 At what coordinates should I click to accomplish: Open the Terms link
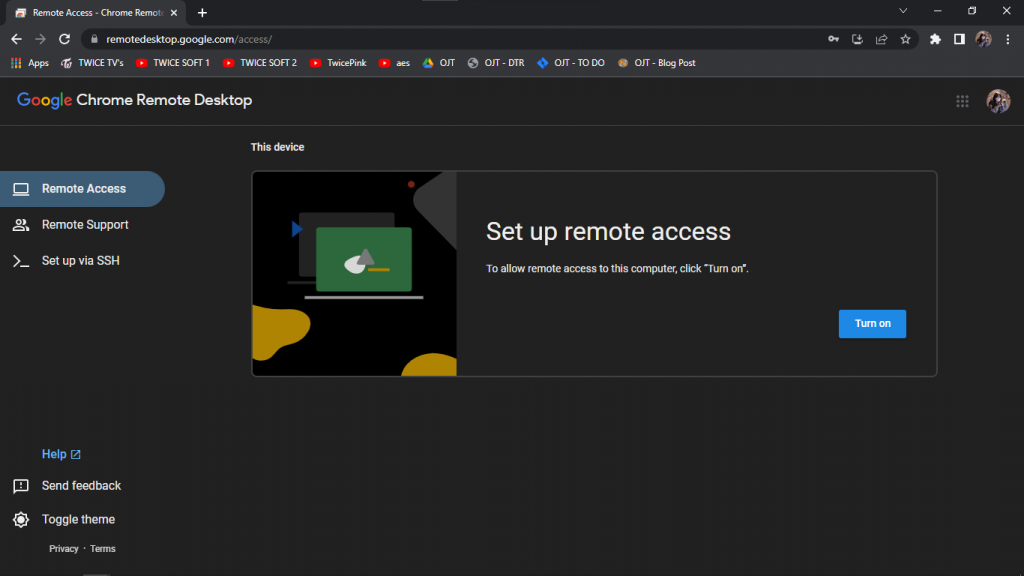tap(103, 549)
